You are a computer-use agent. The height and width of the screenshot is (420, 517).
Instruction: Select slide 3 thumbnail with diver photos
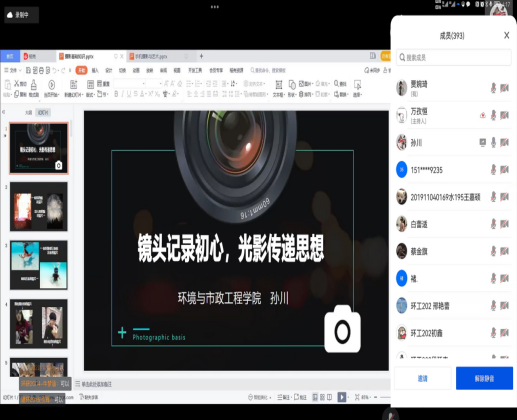[x=39, y=265]
